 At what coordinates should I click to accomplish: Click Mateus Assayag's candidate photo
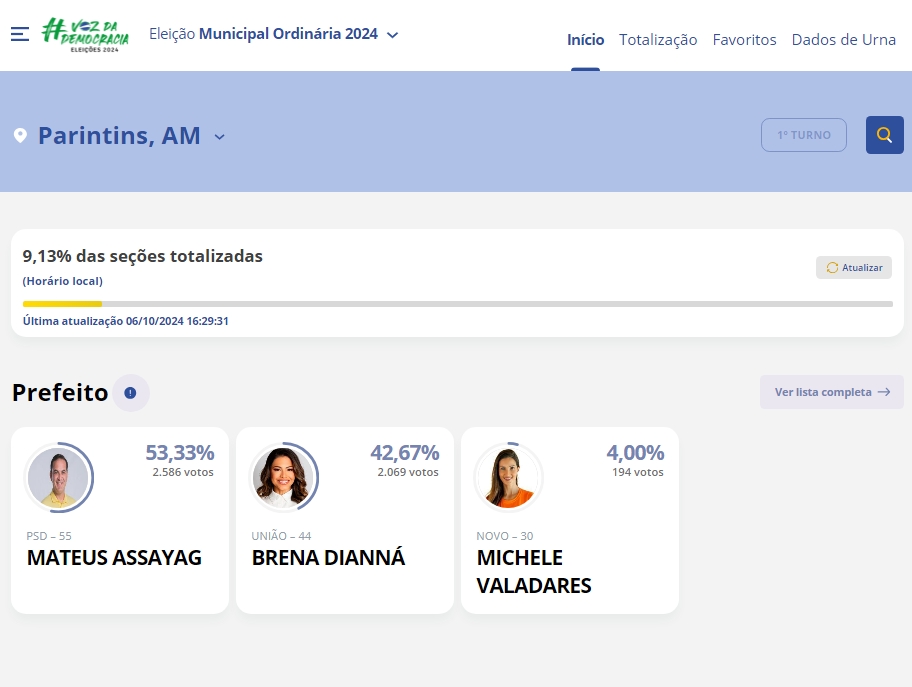(57, 477)
